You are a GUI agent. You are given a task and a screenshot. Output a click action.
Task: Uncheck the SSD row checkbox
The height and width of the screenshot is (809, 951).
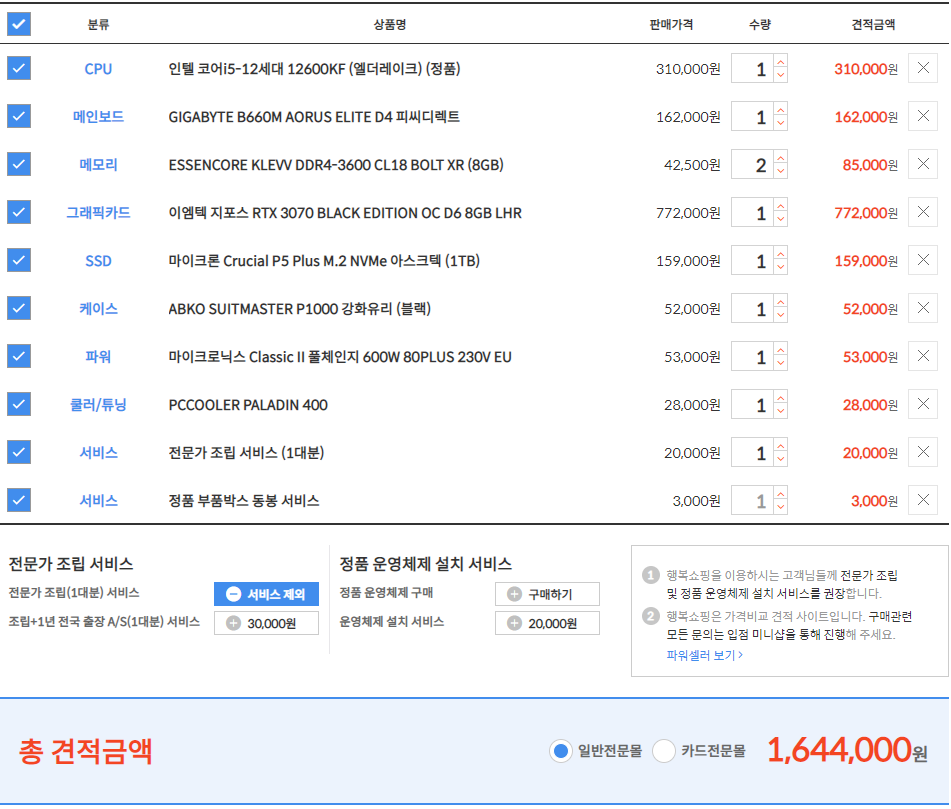[x=19, y=260]
